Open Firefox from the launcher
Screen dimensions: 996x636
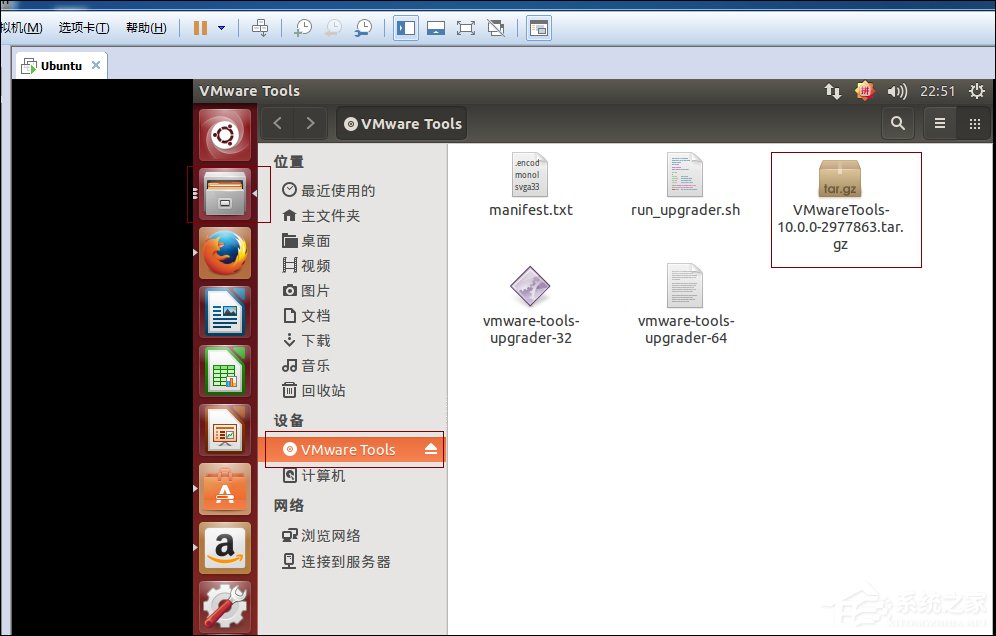pos(224,252)
